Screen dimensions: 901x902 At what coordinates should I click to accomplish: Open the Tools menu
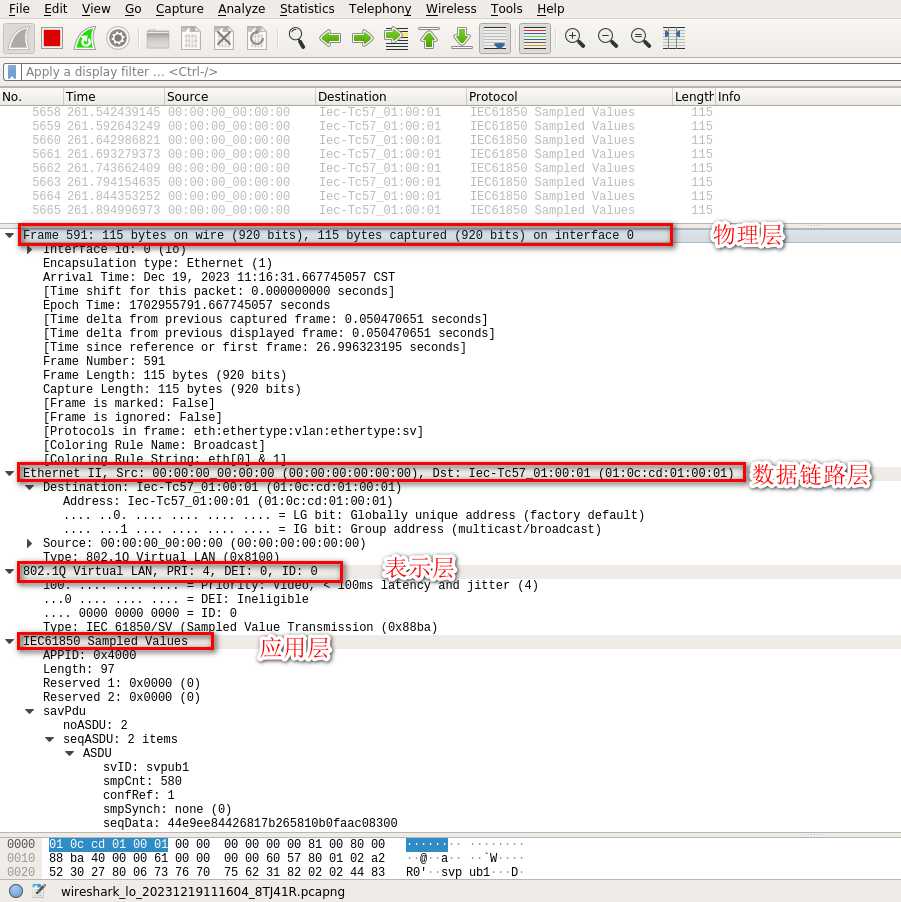(x=506, y=9)
